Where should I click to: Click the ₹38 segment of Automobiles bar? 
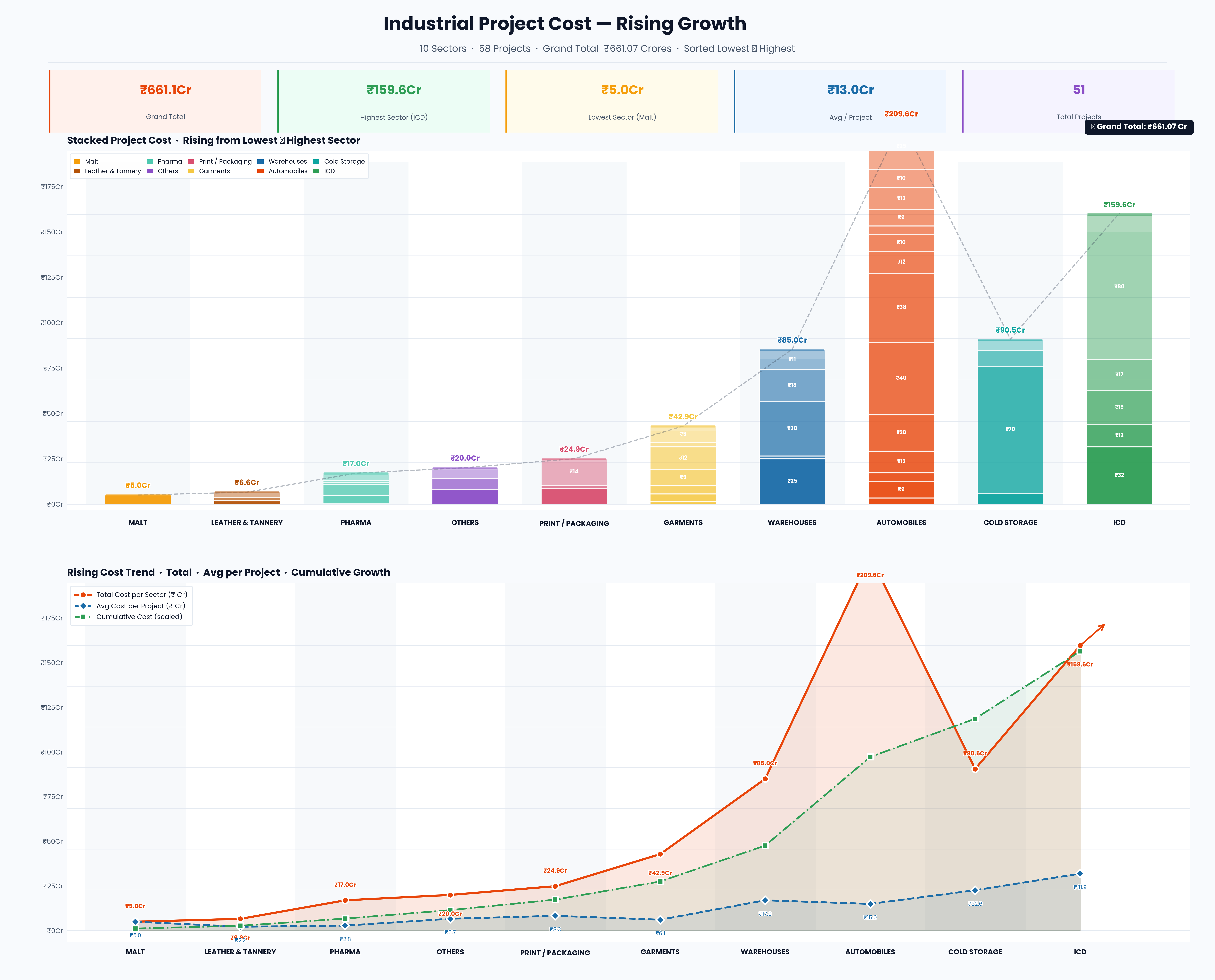901,308
